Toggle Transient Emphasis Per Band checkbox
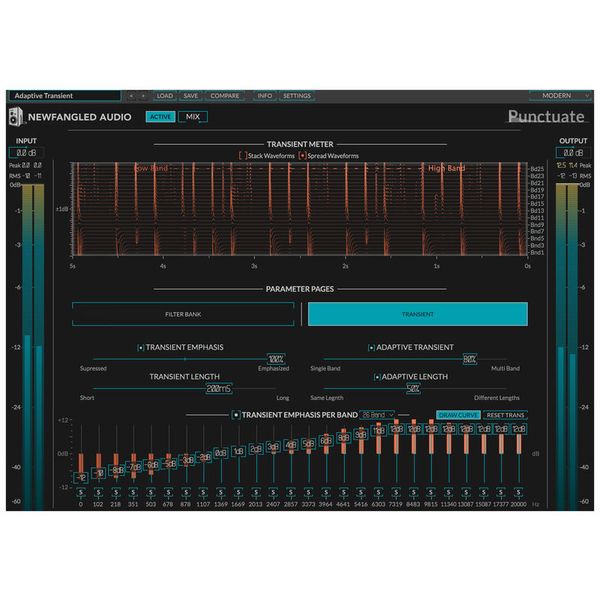The width and height of the screenshot is (600, 600). [236, 415]
